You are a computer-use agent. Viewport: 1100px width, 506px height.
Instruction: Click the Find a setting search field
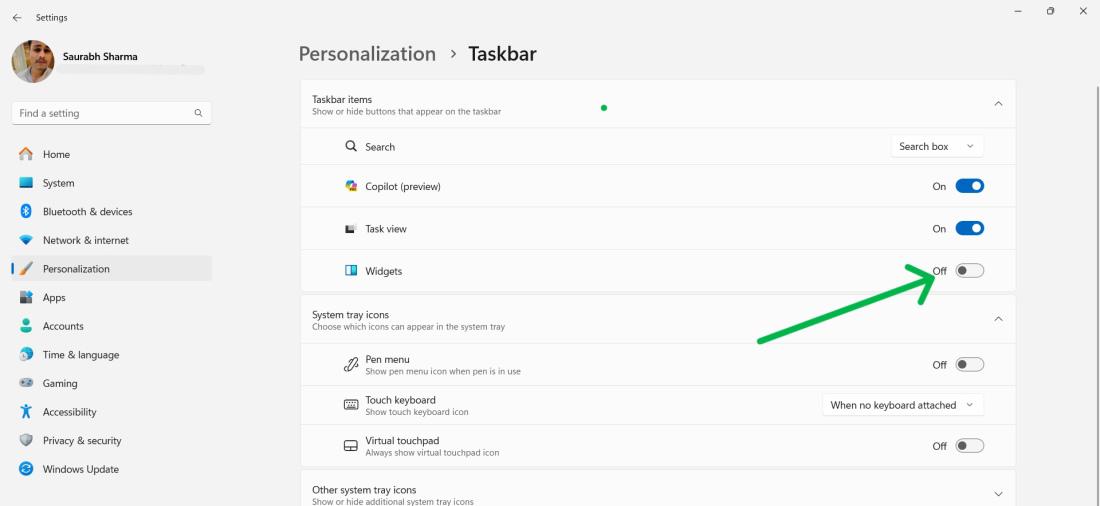coord(104,113)
